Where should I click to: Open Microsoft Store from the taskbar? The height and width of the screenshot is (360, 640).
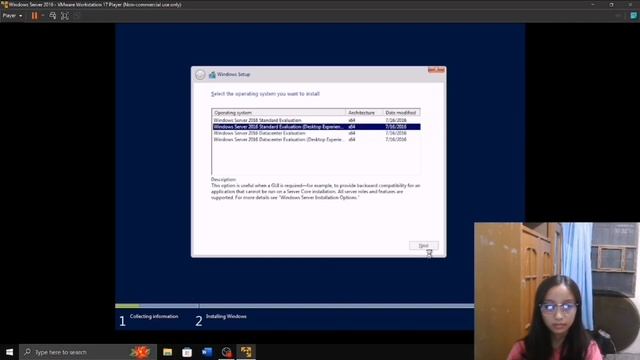187,352
